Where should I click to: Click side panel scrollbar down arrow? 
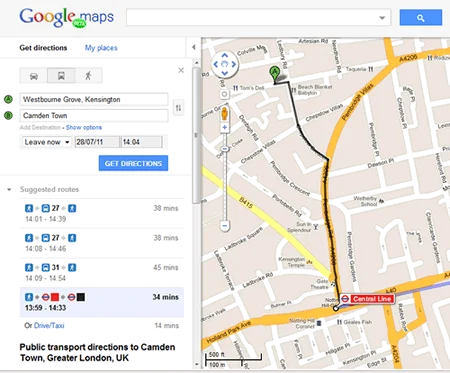[x=197, y=364]
